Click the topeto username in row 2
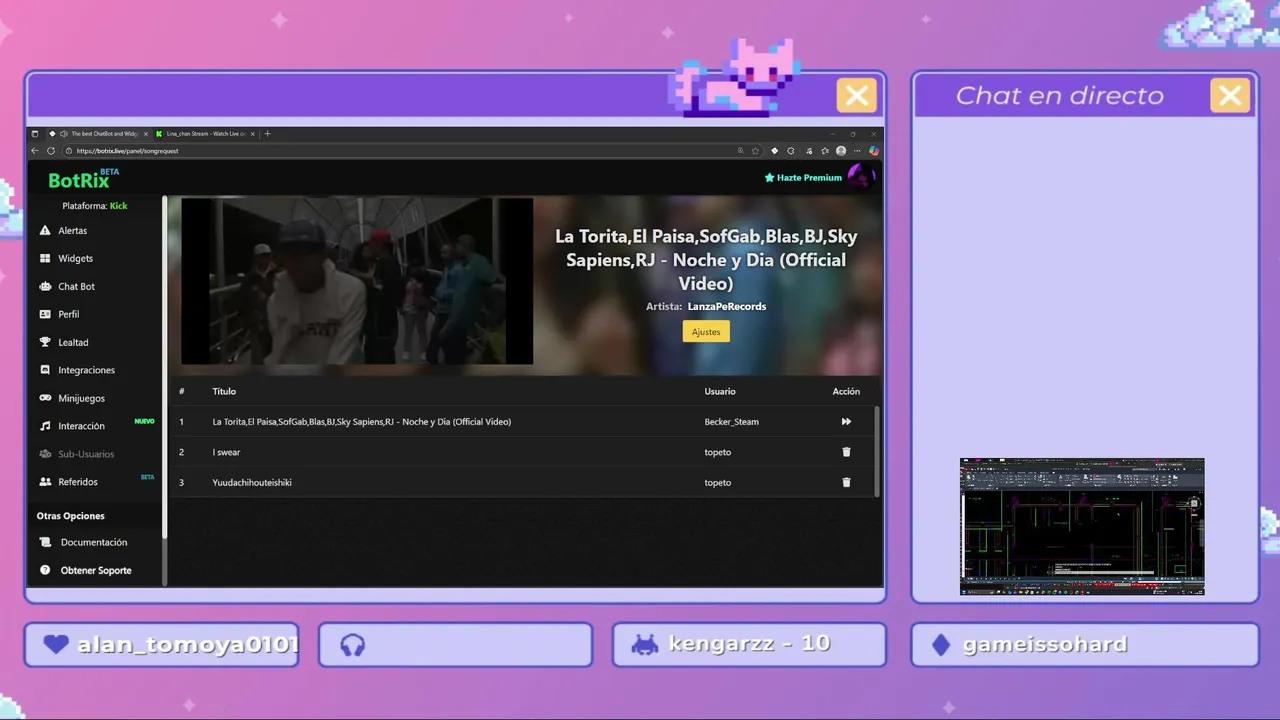This screenshot has width=1280, height=720. [x=717, y=452]
